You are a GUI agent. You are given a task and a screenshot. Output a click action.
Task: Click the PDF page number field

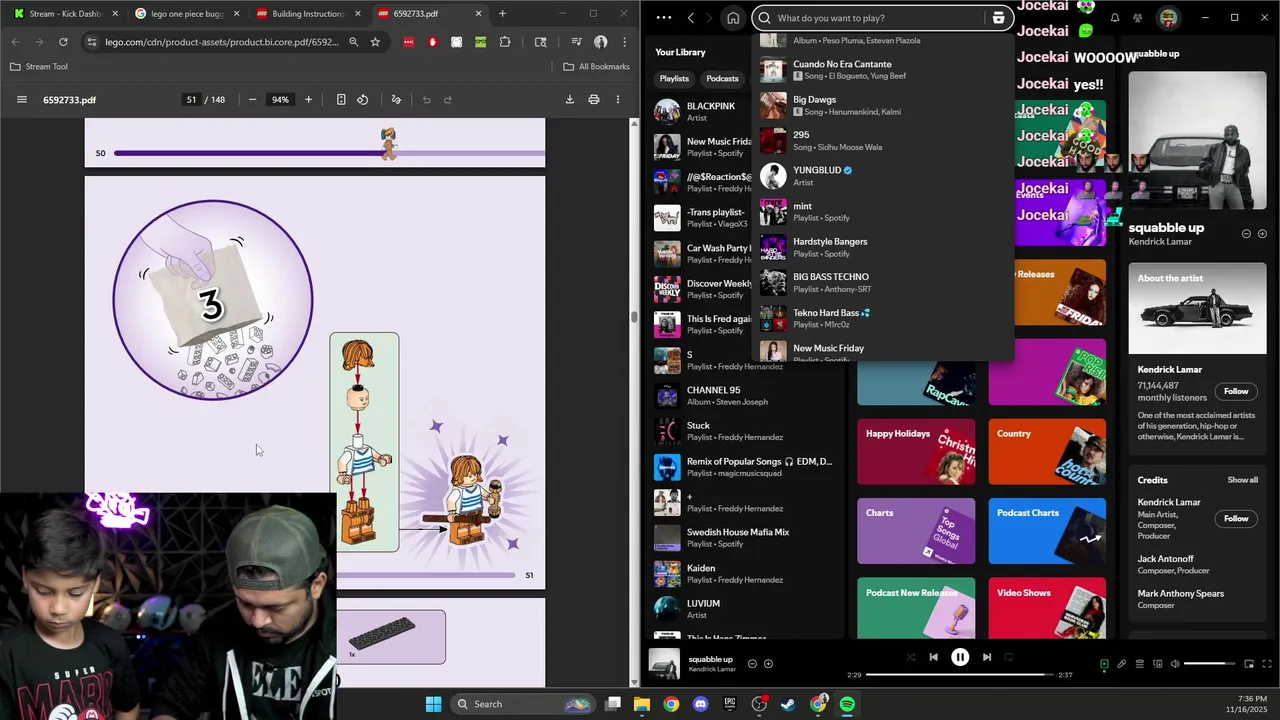191,100
